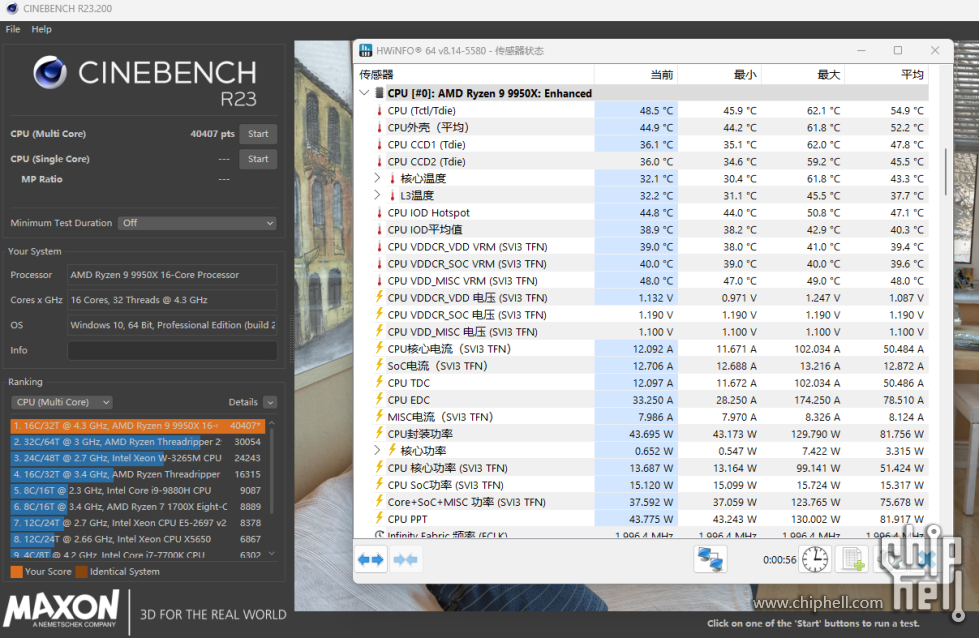The height and width of the screenshot is (638, 979).
Task: Click the MAXON logo at the bottom left
Action: pyautogui.click(x=61, y=609)
